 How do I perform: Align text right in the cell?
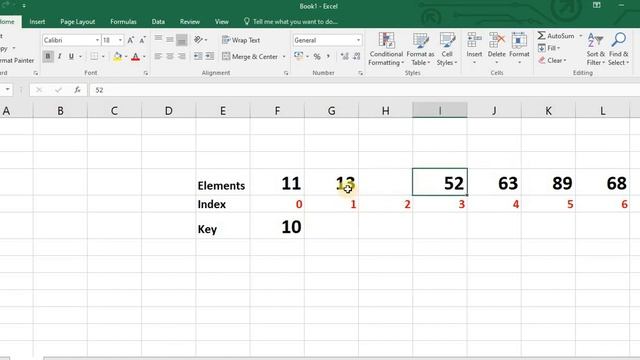pyautogui.click(x=182, y=56)
